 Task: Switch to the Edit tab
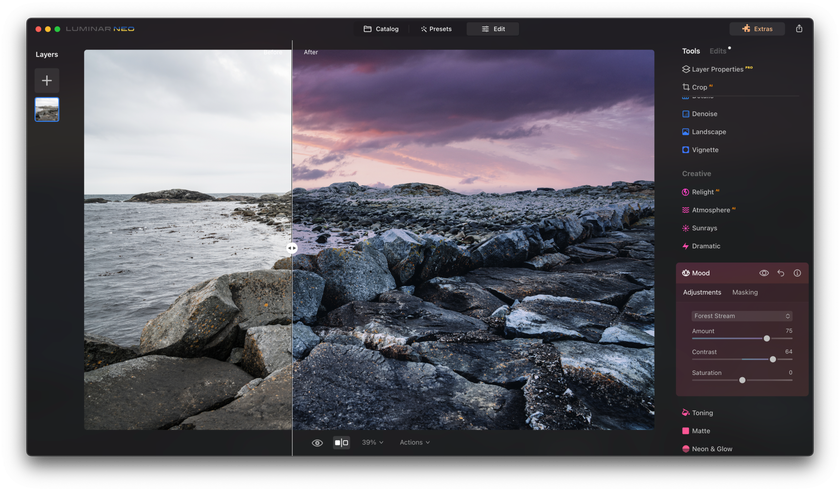pyautogui.click(x=493, y=29)
